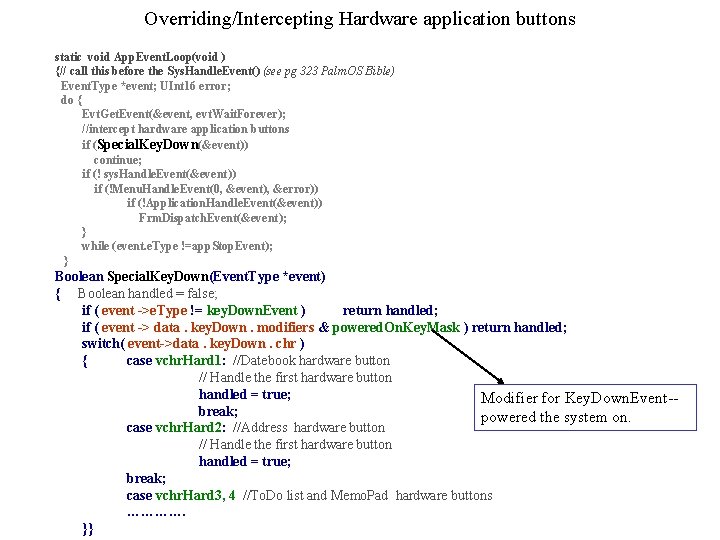Click the 'continue;' statement
This screenshot has width=720, height=540.
tap(118, 160)
